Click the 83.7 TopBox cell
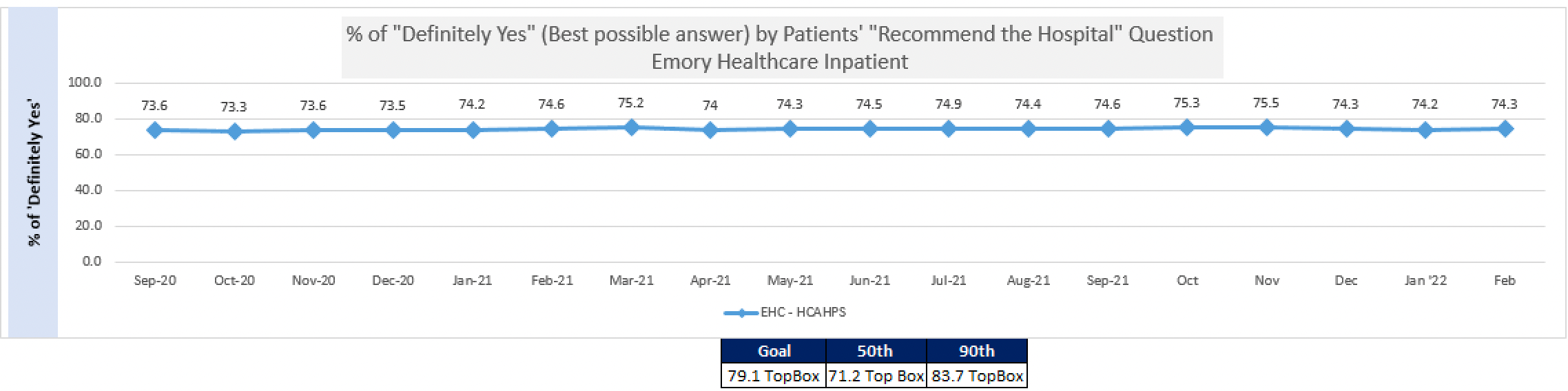 point(977,376)
